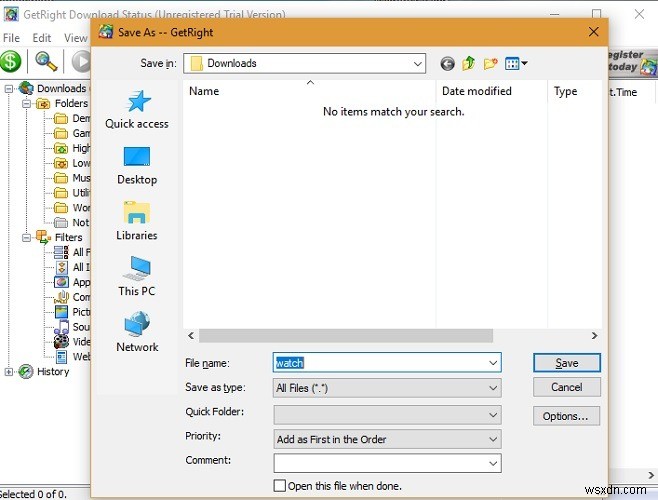Screen dimensions: 658x500
Task: Close the Save As dialog
Action: [x=593, y=32]
